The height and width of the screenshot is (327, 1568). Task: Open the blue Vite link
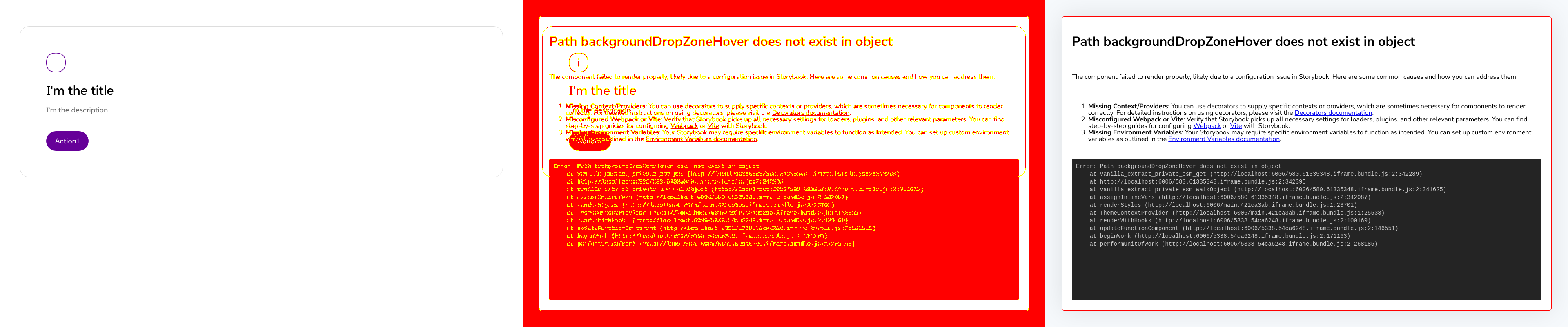coord(1236,126)
